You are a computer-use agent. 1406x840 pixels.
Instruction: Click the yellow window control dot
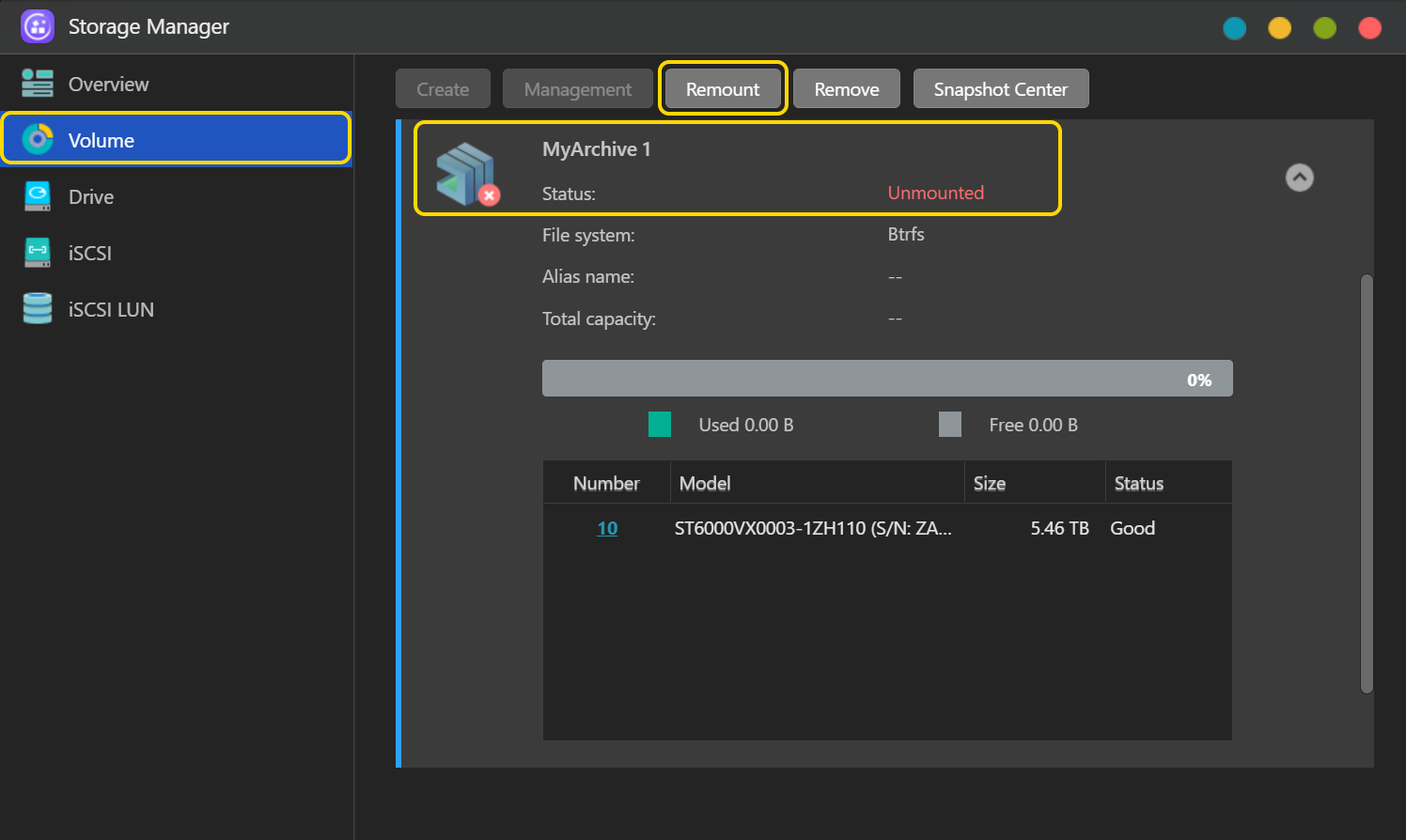(1279, 28)
